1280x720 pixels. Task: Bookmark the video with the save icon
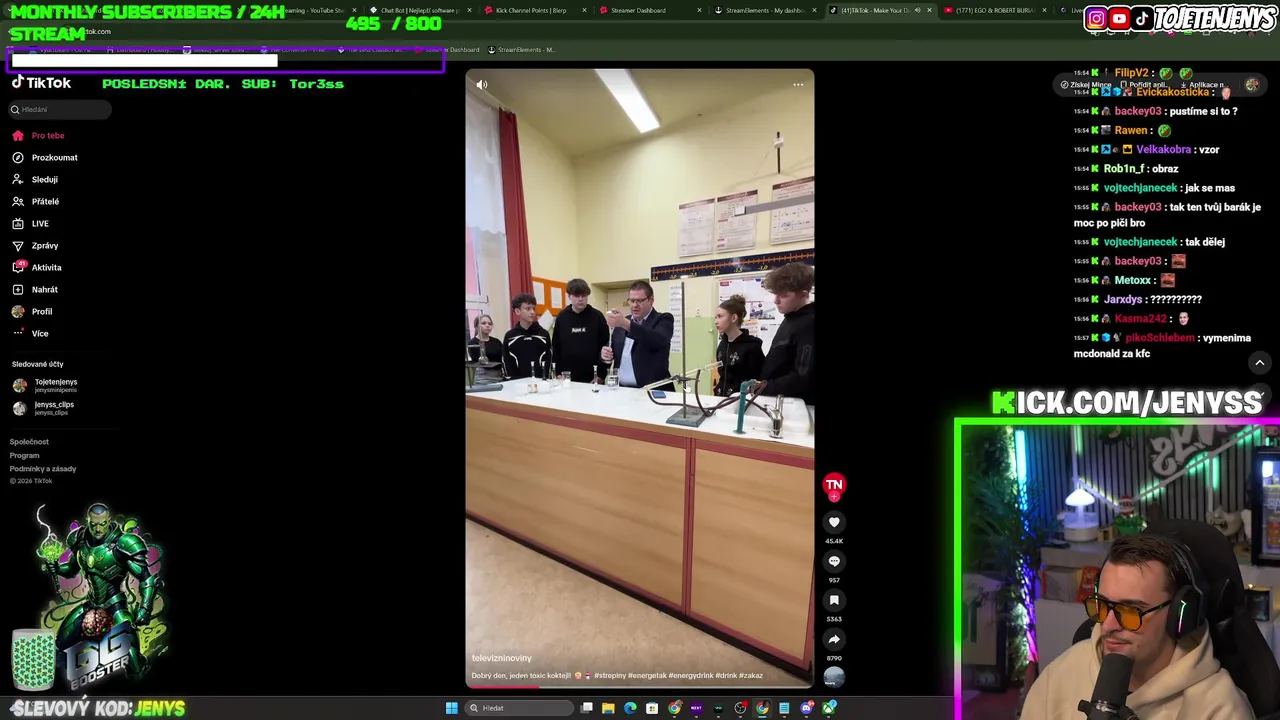point(834,600)
